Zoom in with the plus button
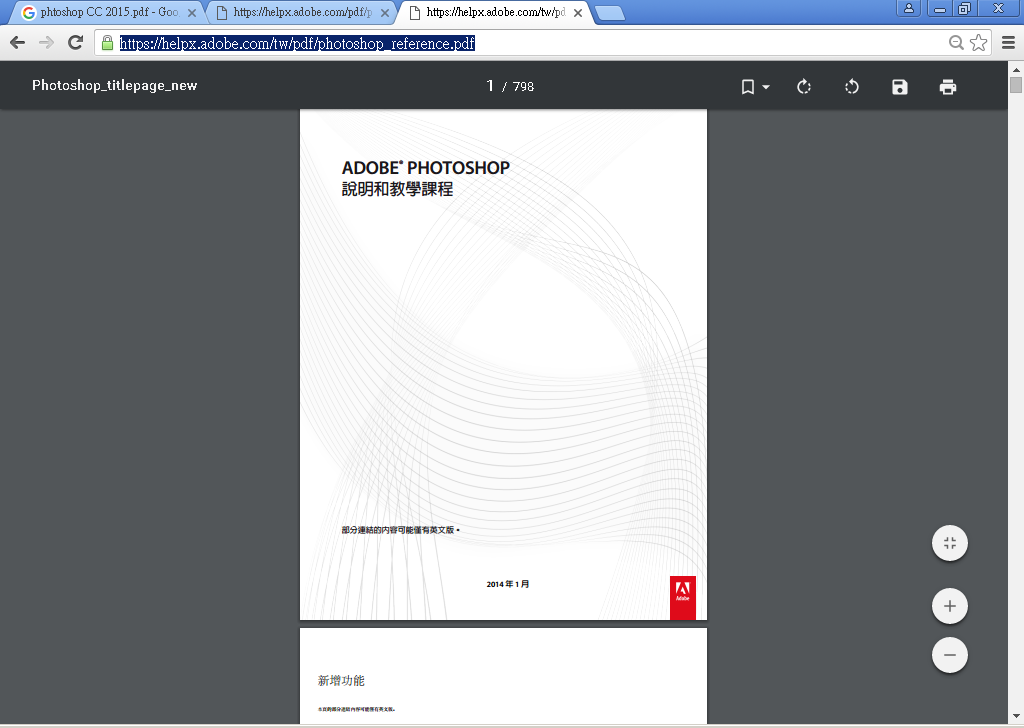The width and height of the screenshot is (1024, 728). point(950,606)
